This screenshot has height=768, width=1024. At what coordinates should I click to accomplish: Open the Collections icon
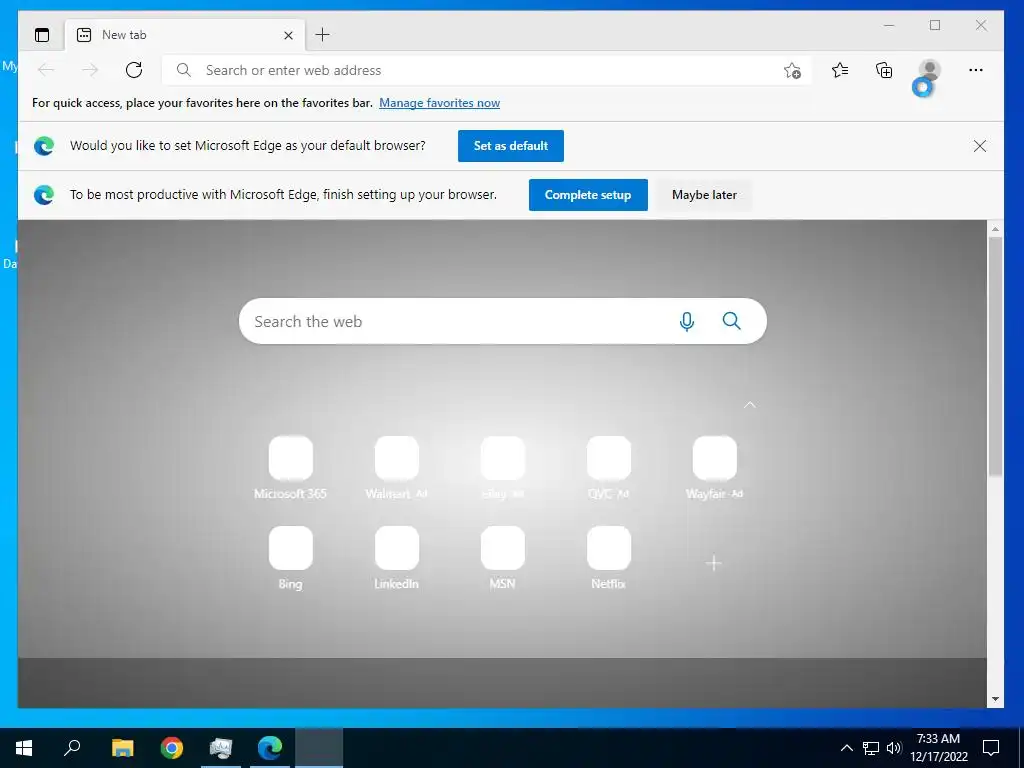point(884,70)
